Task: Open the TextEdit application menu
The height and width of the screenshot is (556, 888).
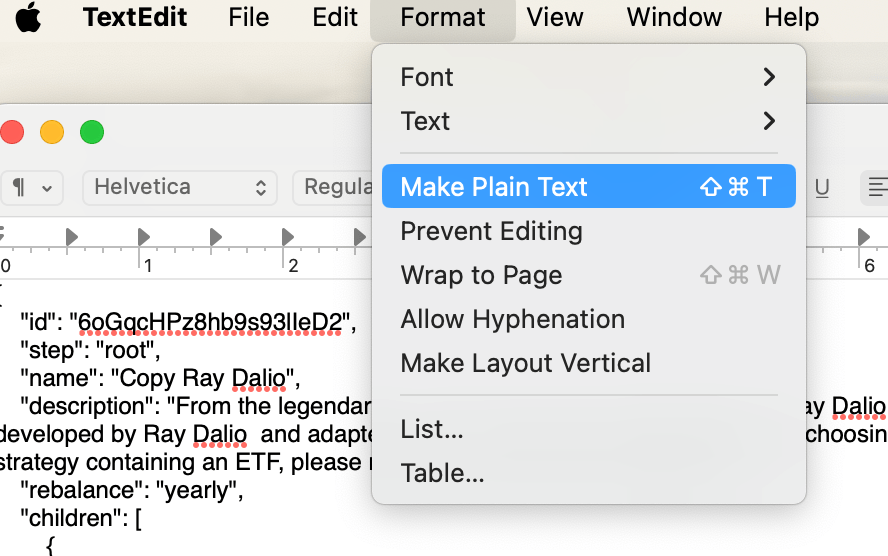Action: point(135,17)
